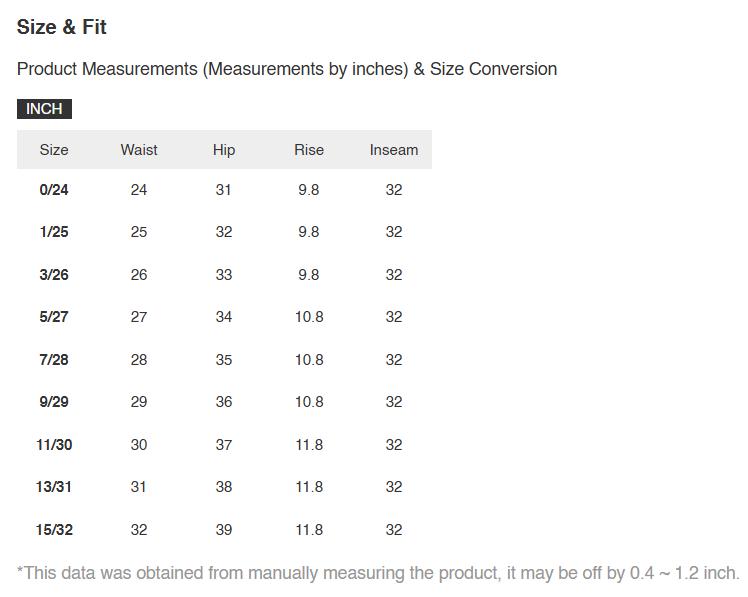Select the 3/26 size row label

click(x=54, y=275)
